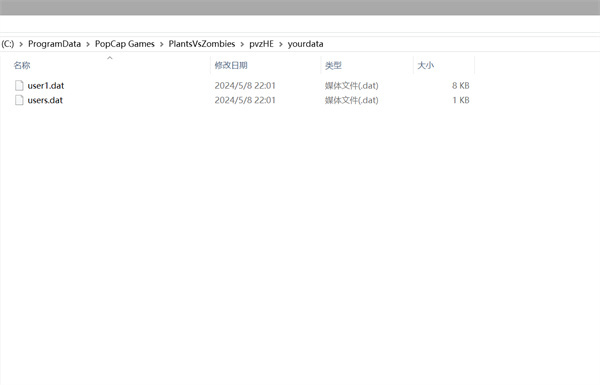The width and height of the screenshot is (600, 385).
Task: Toggle sort direction arrow above 名称
Action: point(110,58)
